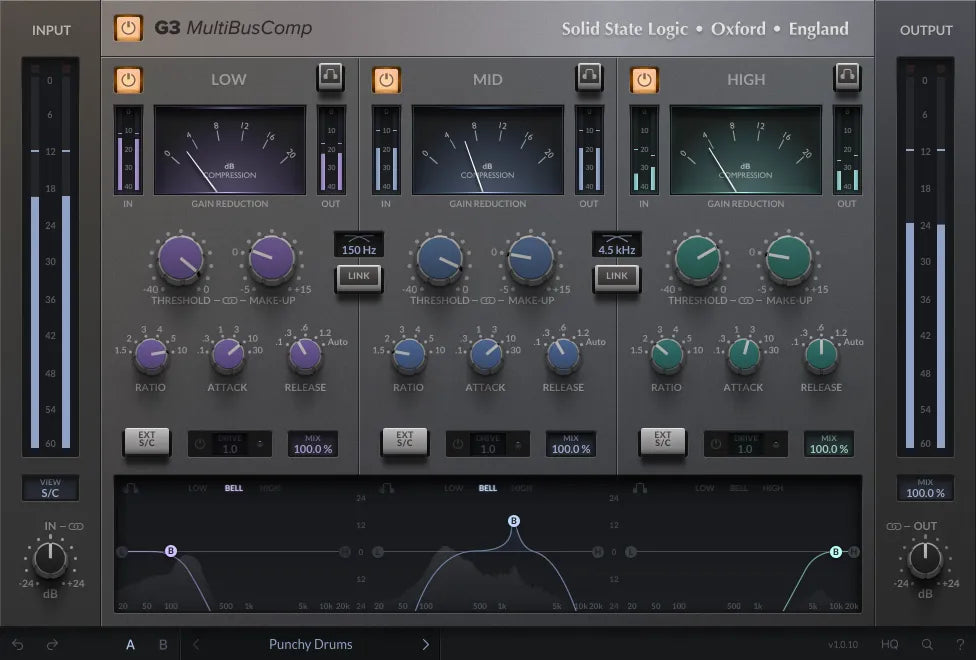Toggle the LOW band power button
The width and height of the screenshot is (976, 660).
pos(128,79)
